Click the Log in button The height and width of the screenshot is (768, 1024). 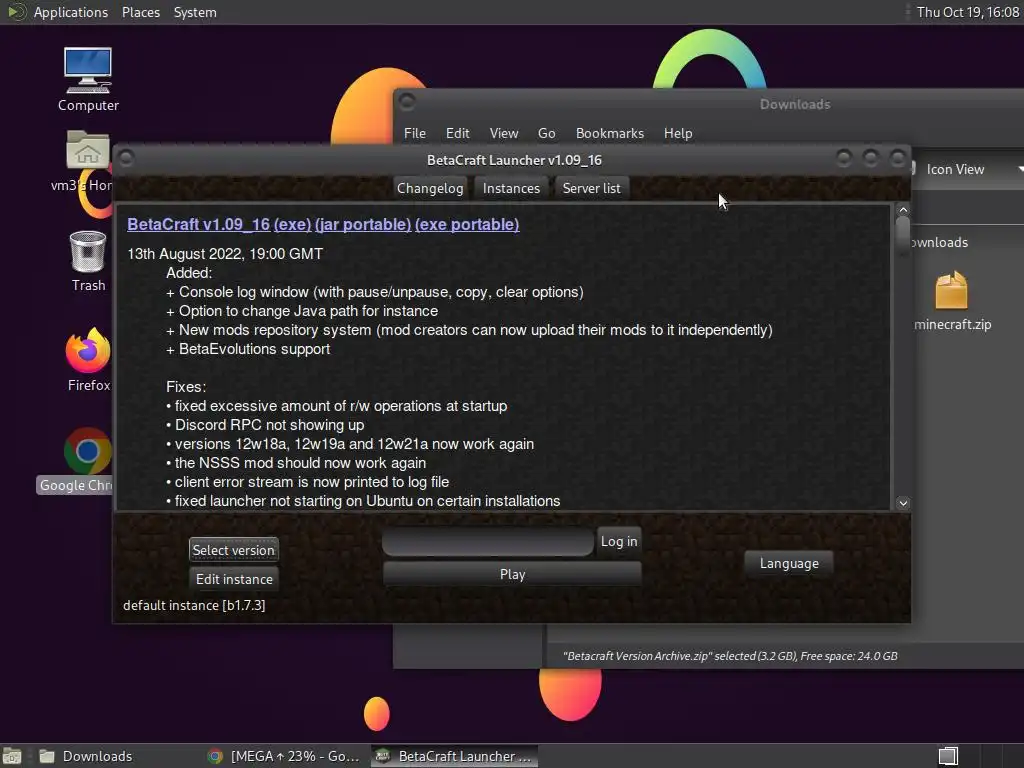(619, 541)
